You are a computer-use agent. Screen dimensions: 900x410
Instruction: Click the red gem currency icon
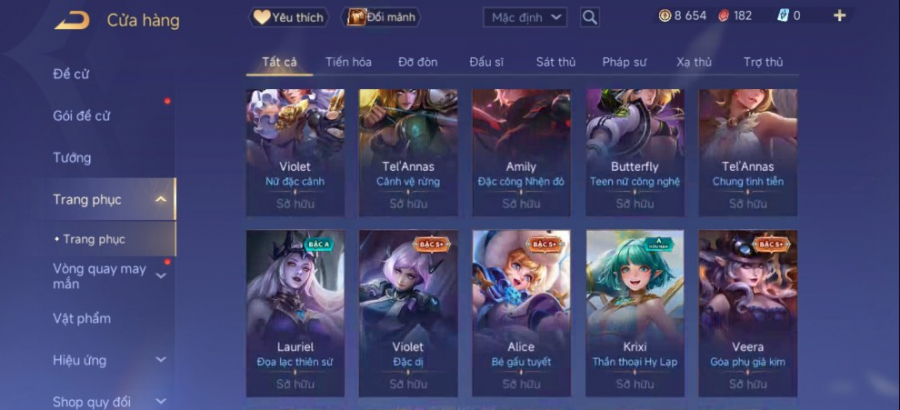coord(724,16)
